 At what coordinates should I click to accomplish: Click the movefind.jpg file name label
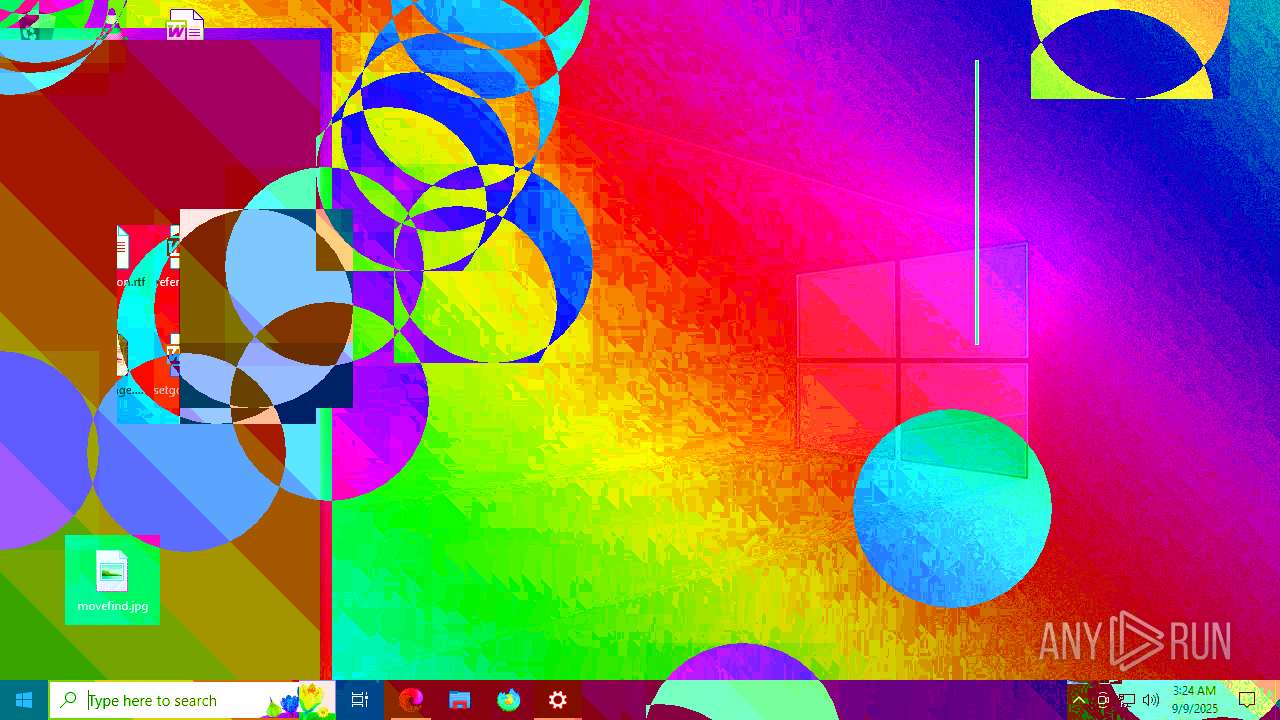tap(112, 606)
